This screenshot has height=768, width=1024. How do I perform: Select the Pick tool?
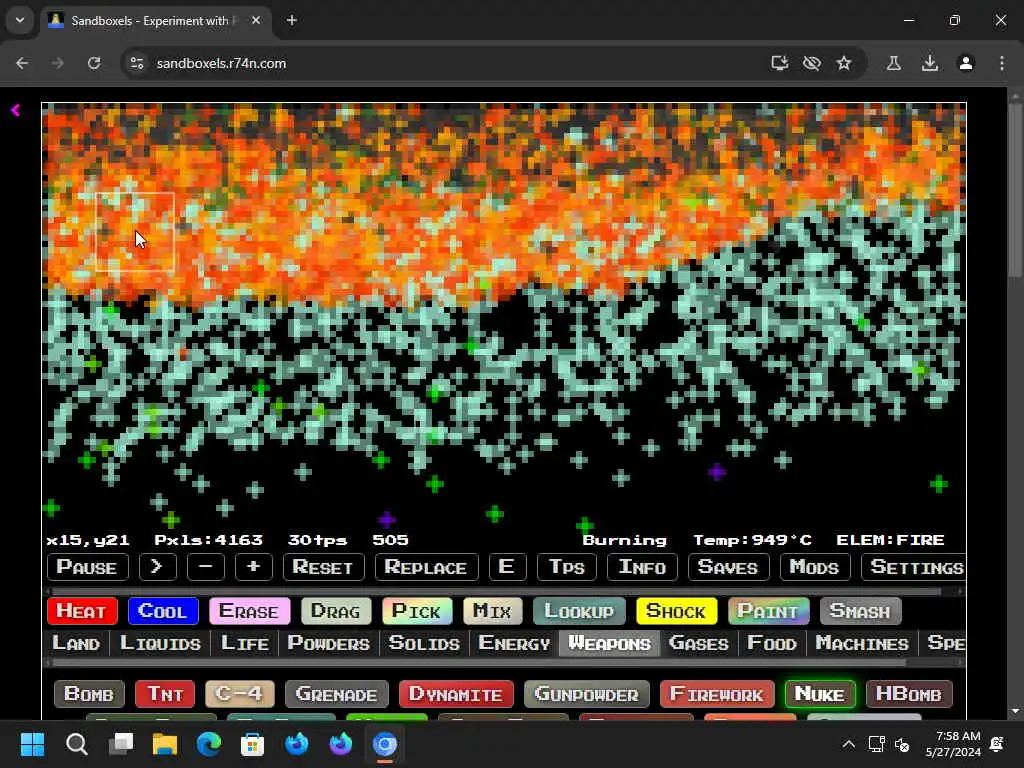coord(417,611)
